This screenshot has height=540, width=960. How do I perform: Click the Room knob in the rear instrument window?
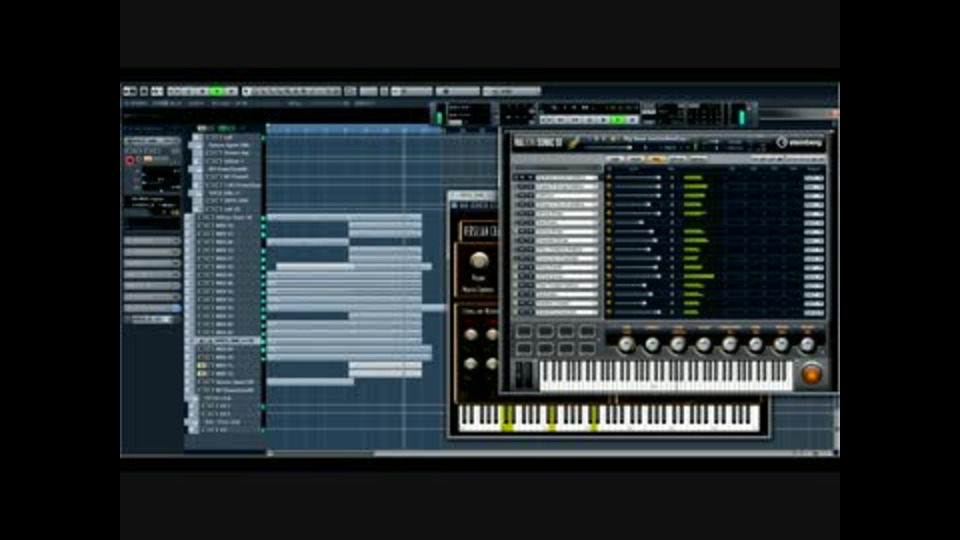click(x=479, y=261)
